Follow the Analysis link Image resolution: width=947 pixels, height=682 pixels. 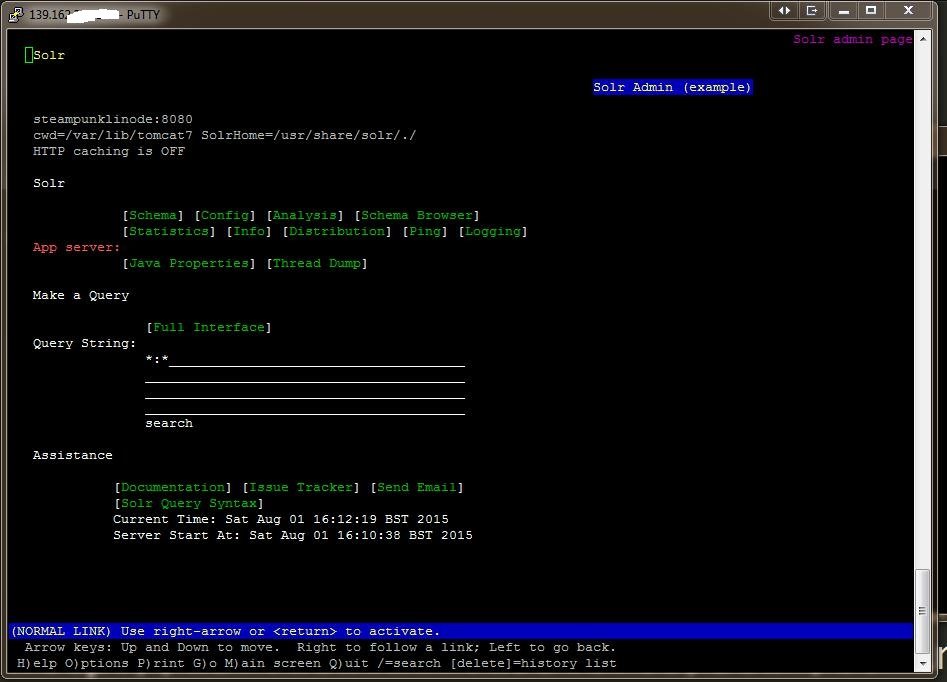[x=305, y=215]
